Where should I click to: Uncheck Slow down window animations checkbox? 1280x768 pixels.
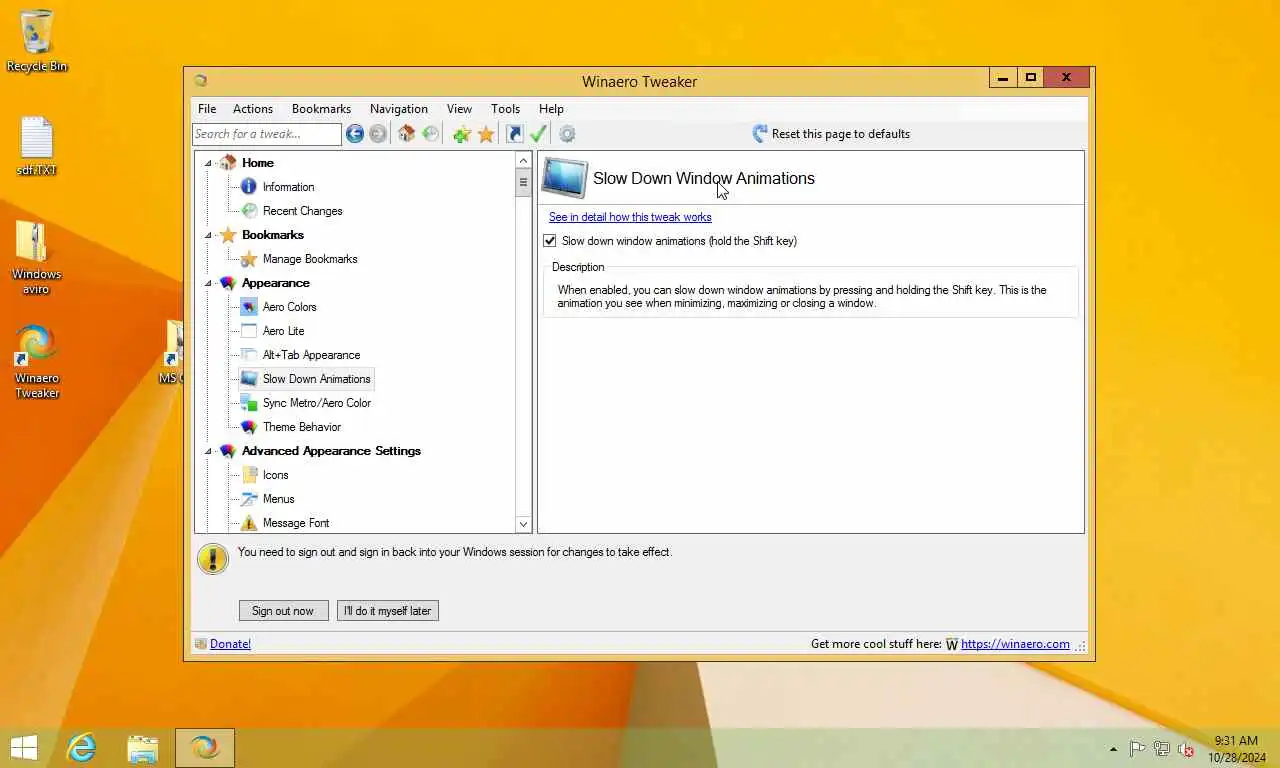tap(549, 241)
